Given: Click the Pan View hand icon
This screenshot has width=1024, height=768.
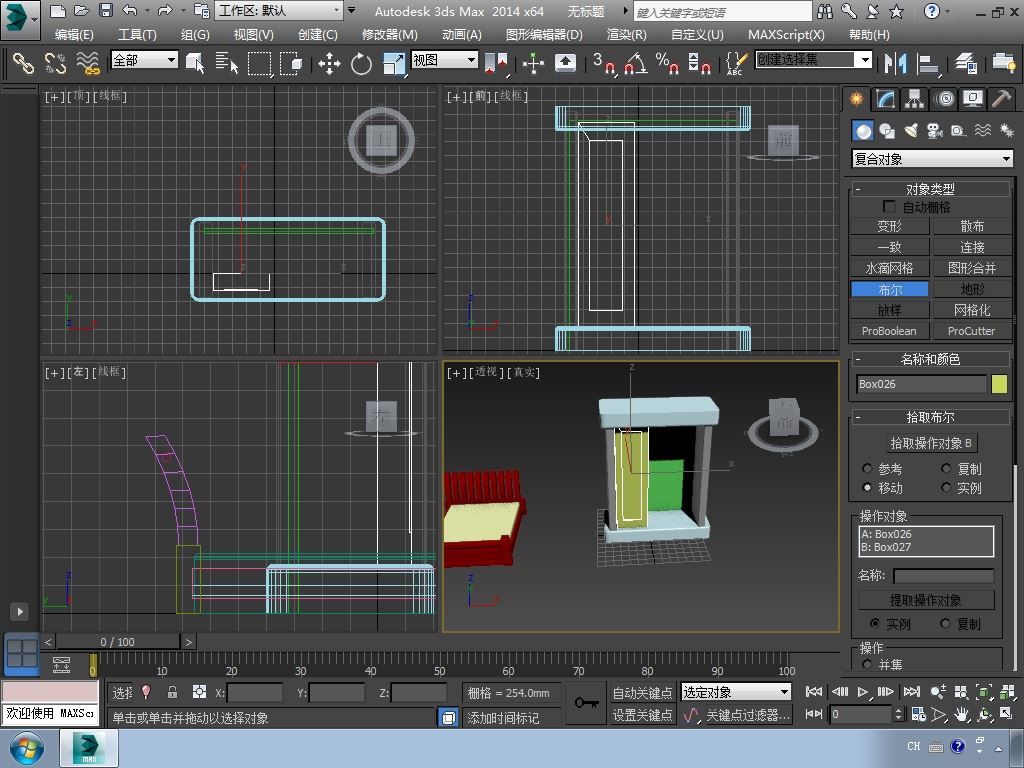Looking at the screenshot, I should (961, 714).
